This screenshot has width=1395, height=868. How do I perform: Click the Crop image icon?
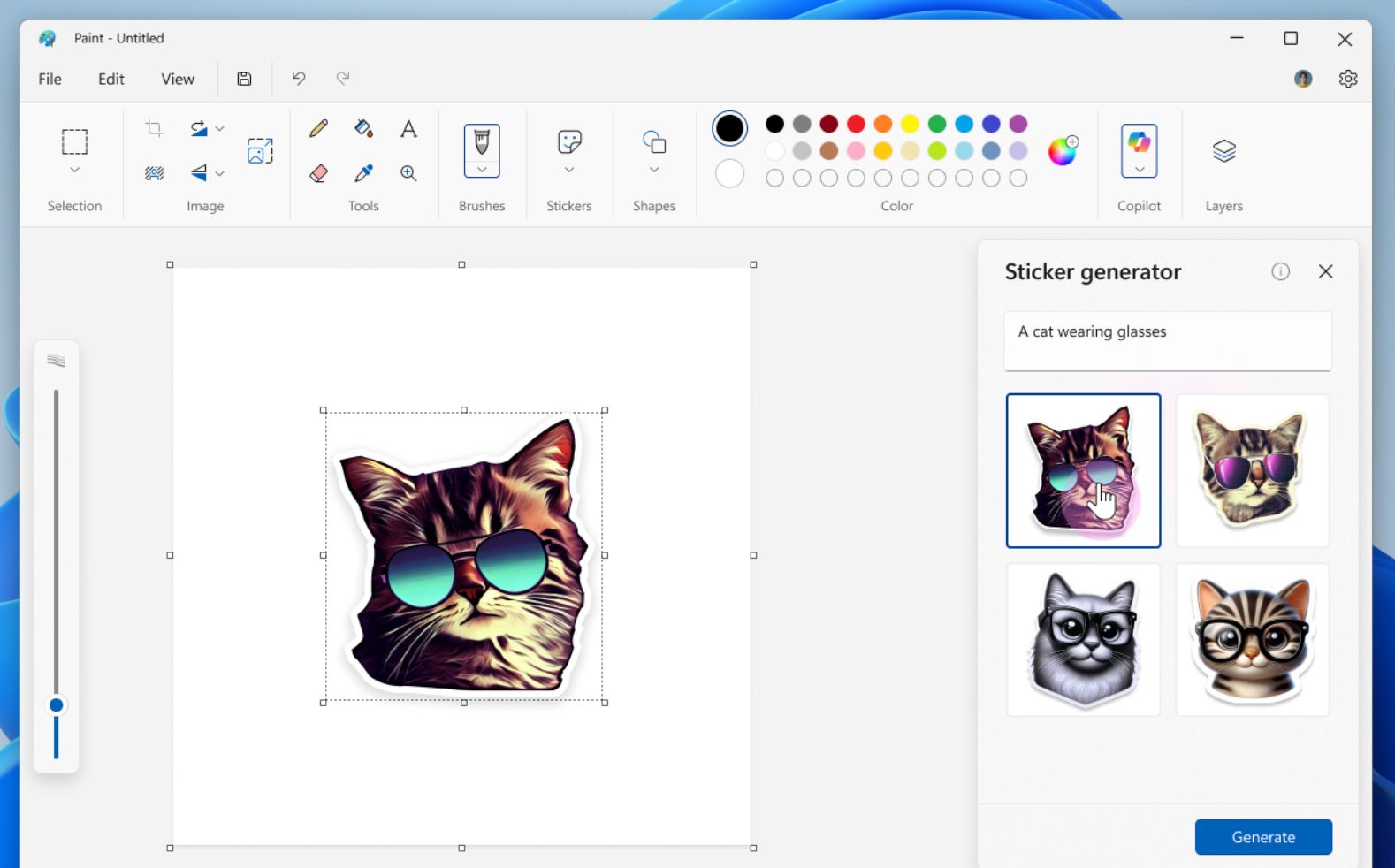pos(154,129)
